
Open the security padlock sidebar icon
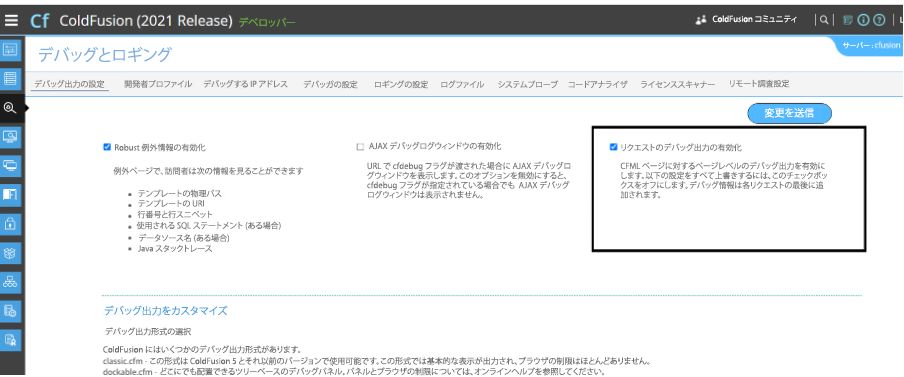pyautogui.click(x=10, y=224)
